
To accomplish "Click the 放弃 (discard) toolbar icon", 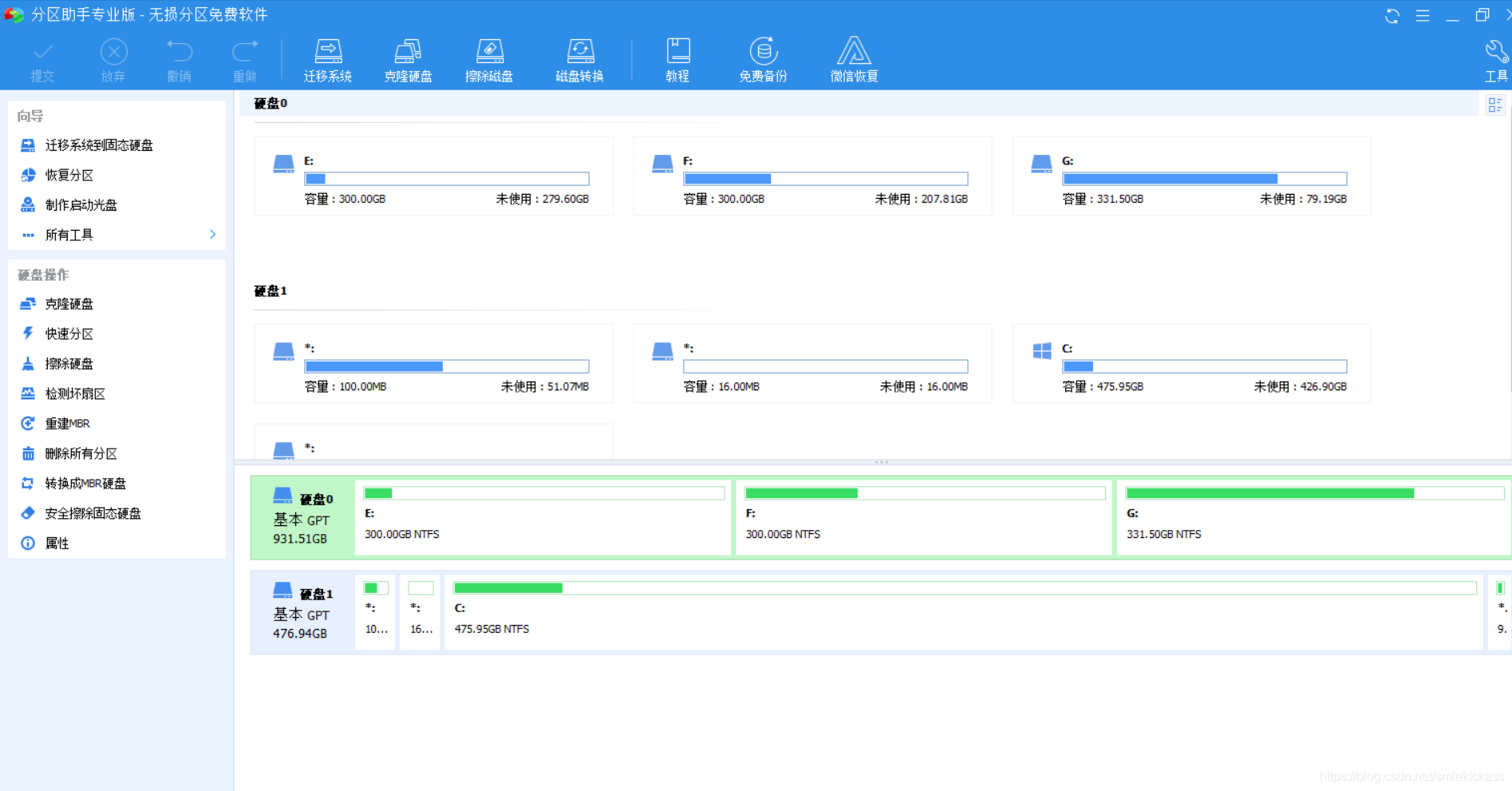I will click(113, 61).
